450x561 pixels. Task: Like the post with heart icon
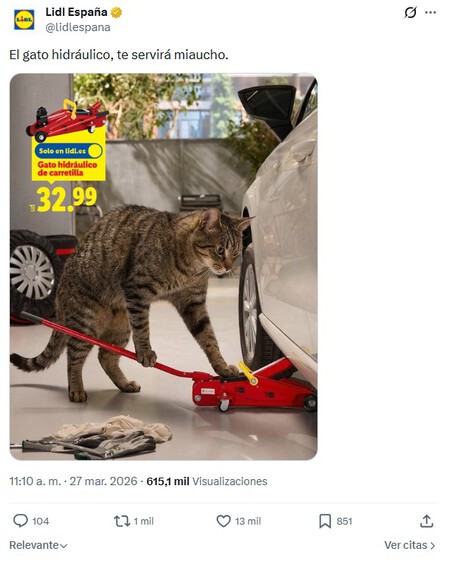click(224, 521)
